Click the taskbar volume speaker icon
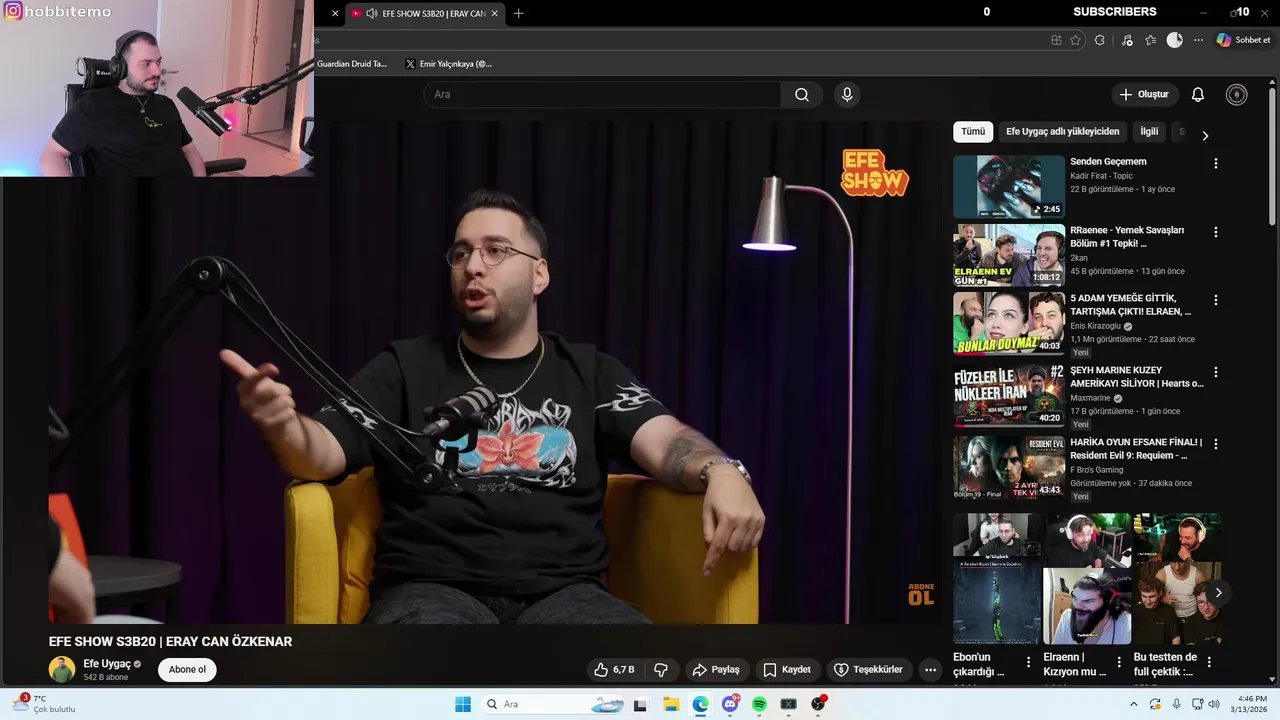 point(1213,704)
